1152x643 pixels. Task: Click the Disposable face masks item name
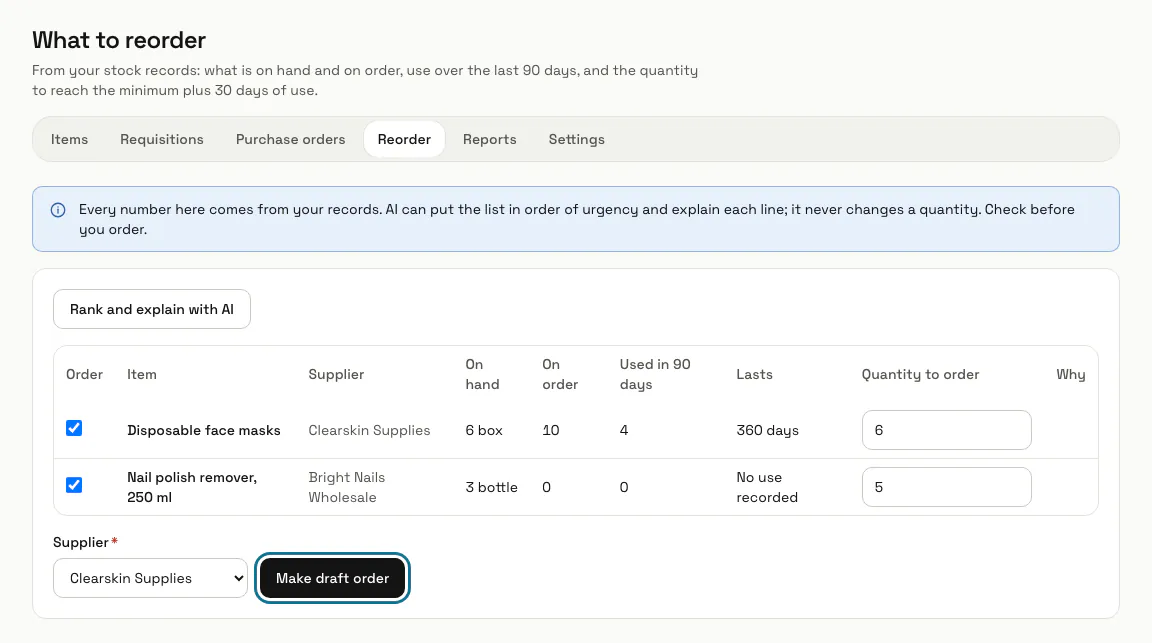(204, 431)
